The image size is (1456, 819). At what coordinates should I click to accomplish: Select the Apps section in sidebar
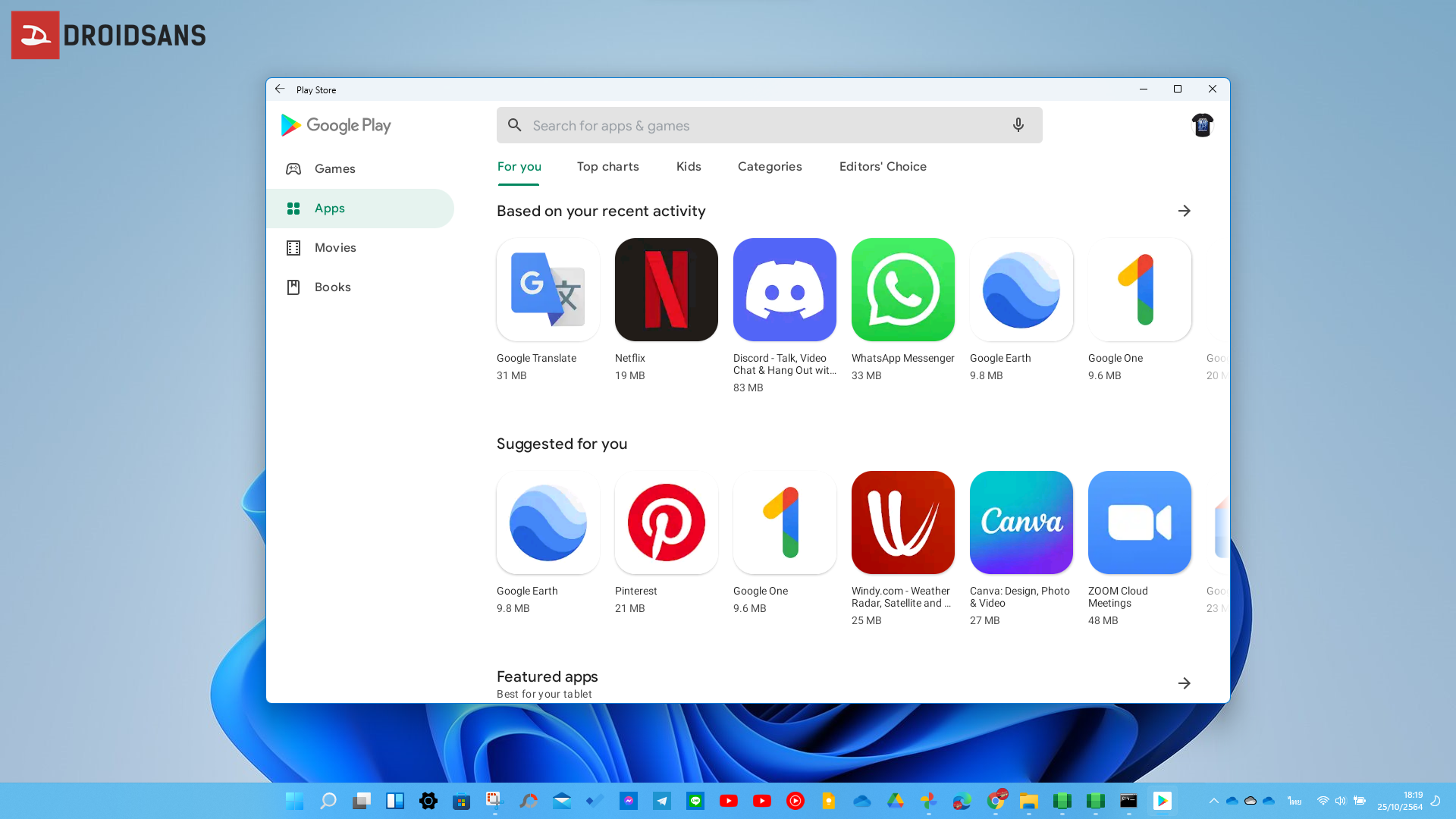329,208
